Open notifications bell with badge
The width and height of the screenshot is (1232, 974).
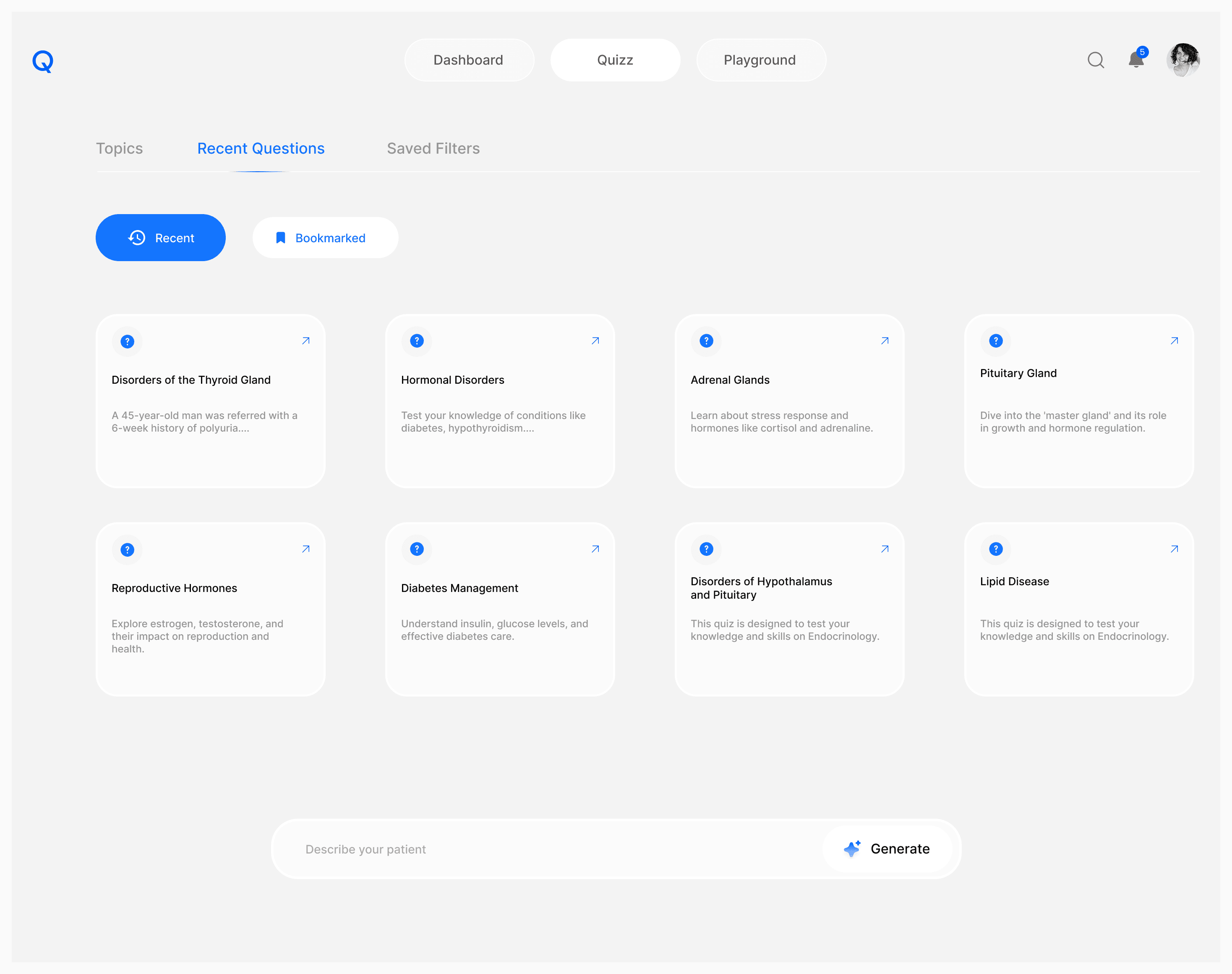(1136, 59)
